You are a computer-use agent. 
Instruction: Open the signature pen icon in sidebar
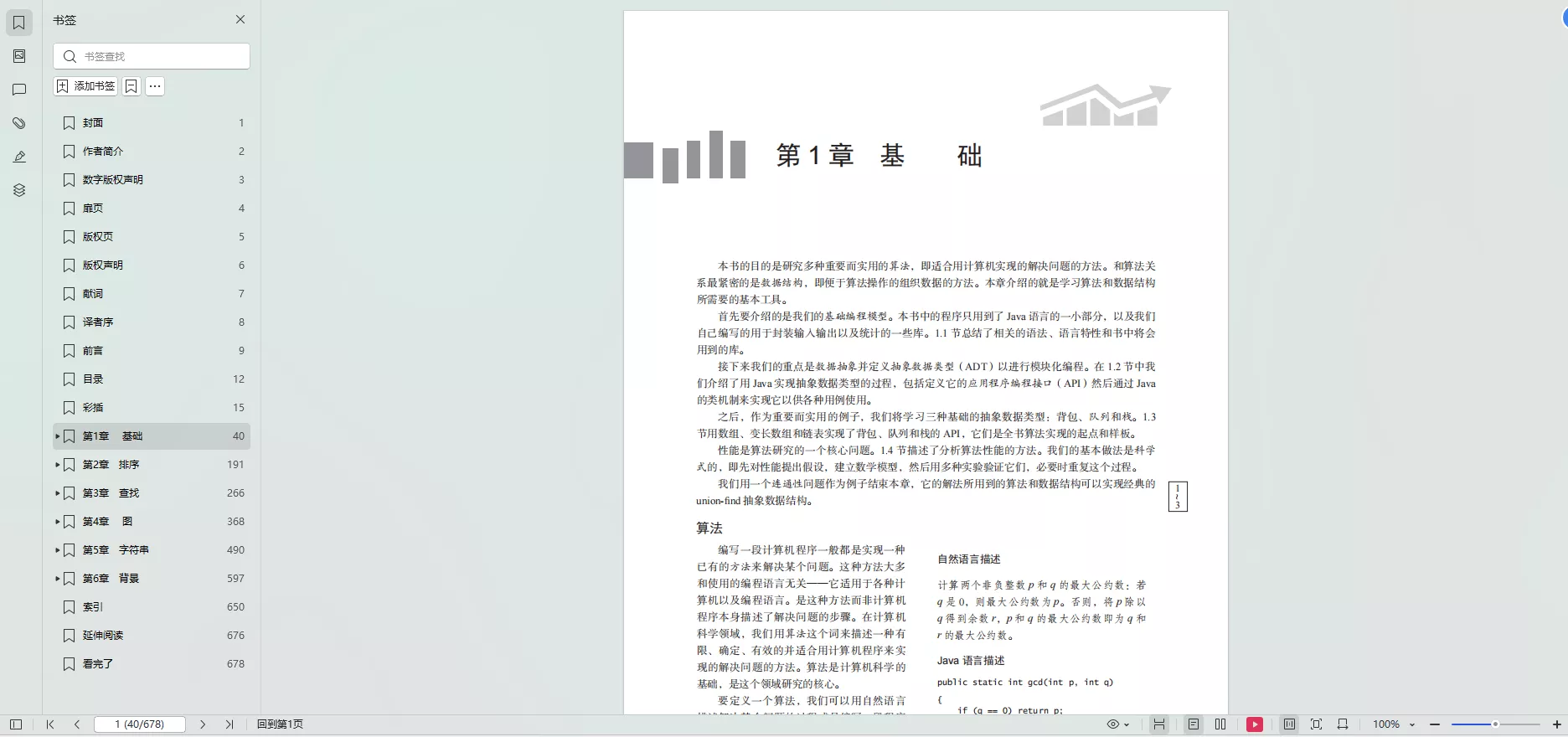click(19, 157)
